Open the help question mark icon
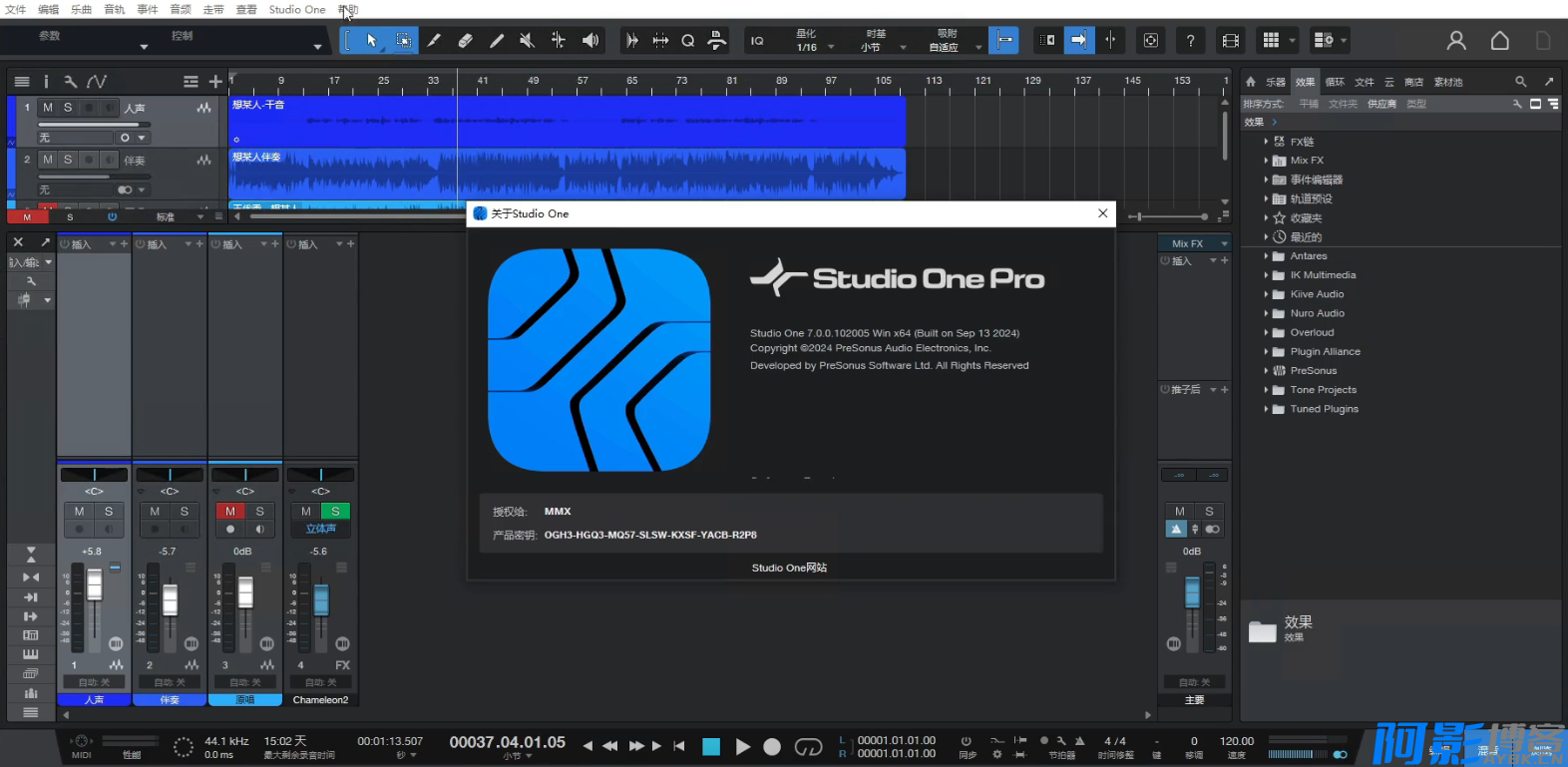1568x767 pixels. tap(1190, 41)
